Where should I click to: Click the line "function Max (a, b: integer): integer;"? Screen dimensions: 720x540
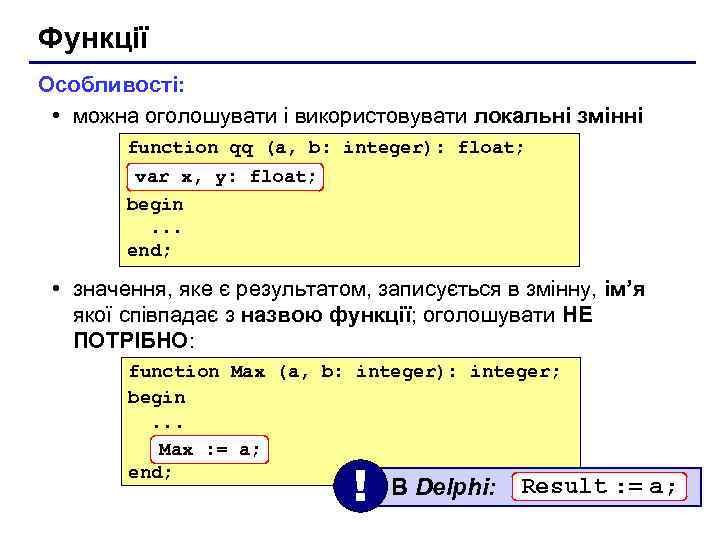click(x=344, y=371)
